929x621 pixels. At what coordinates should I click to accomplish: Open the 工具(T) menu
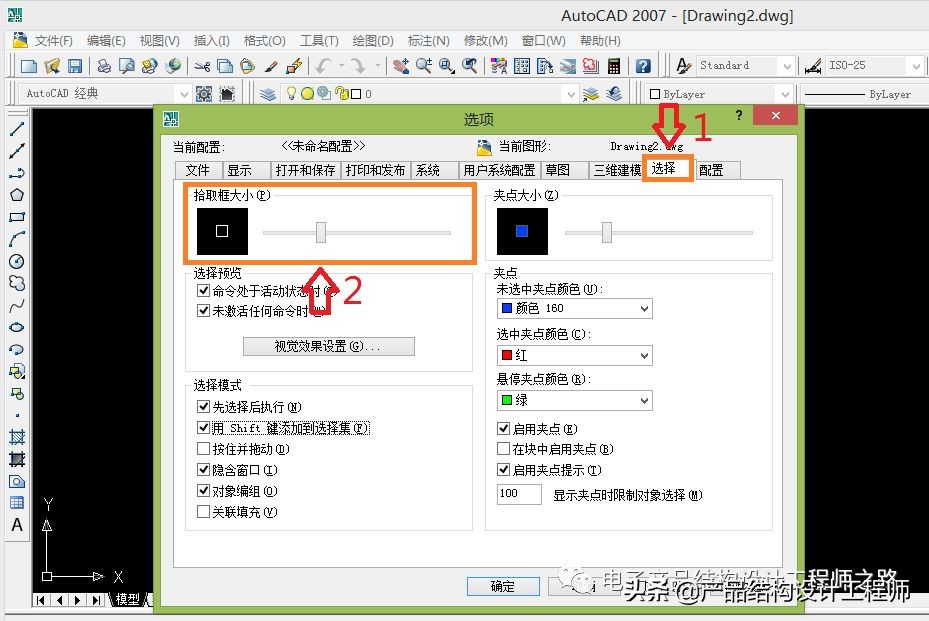(x=319, y=41)
